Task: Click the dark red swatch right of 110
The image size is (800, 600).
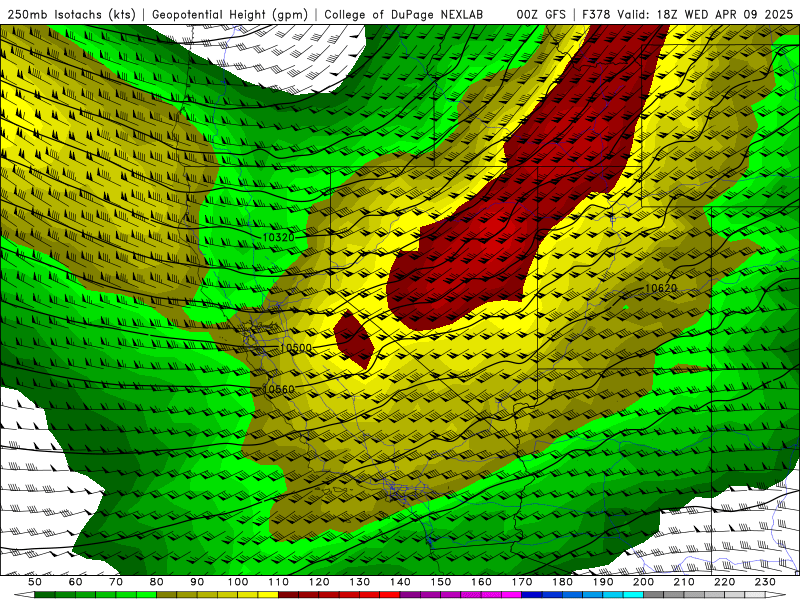Action: 288,595
